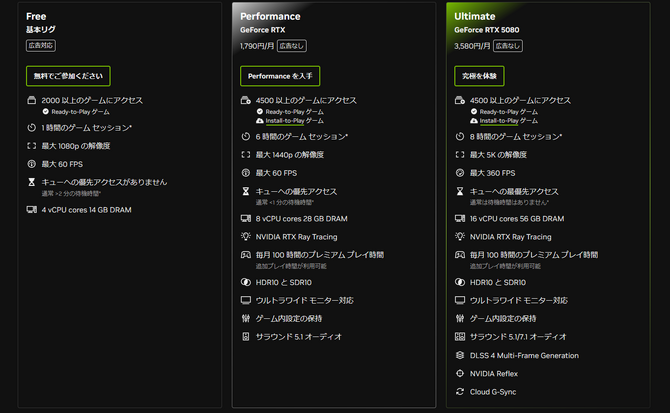Click the 360 FPS icon in Ultimate
Screen dimensions: 670x413
(x=460, y=173)
